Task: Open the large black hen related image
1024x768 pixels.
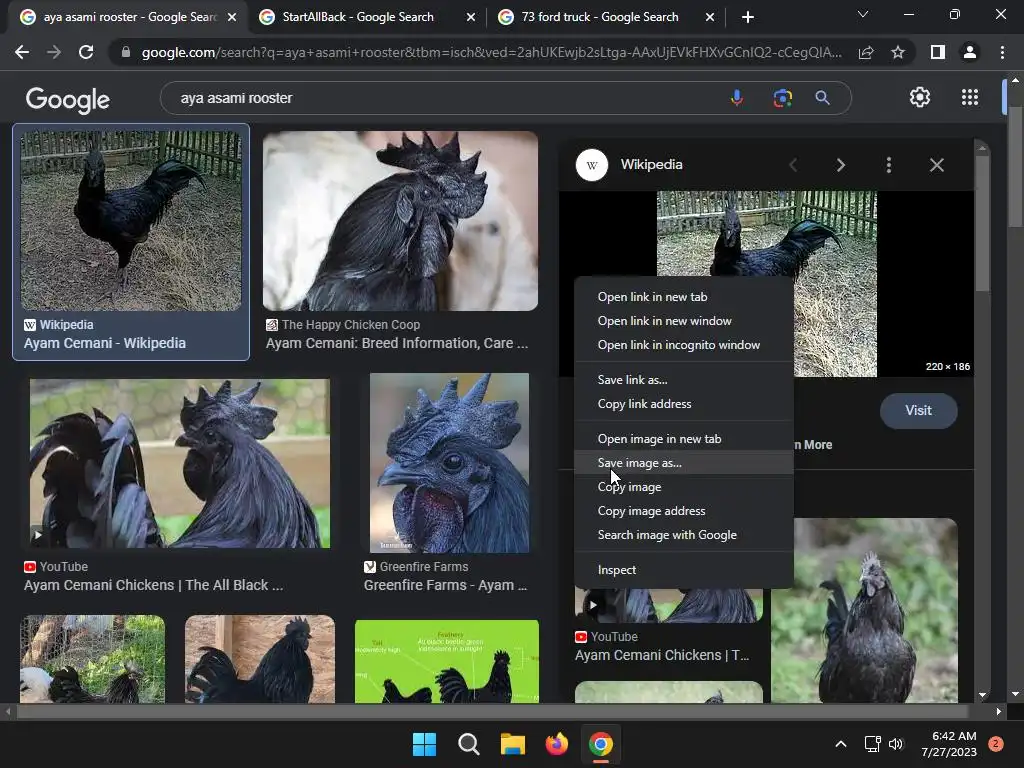Action: [864, 610]
